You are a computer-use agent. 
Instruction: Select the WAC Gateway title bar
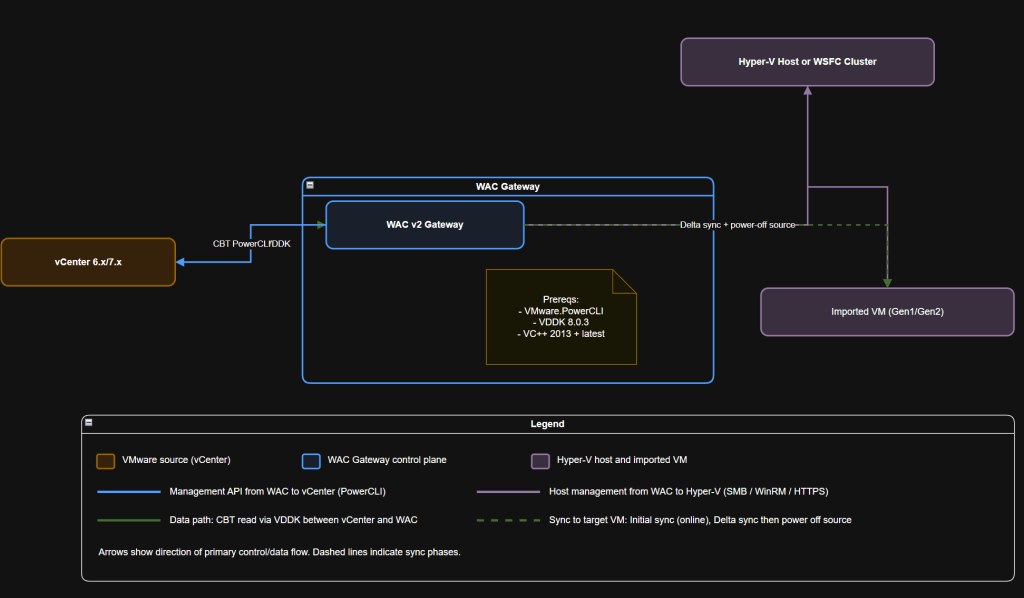507,186
